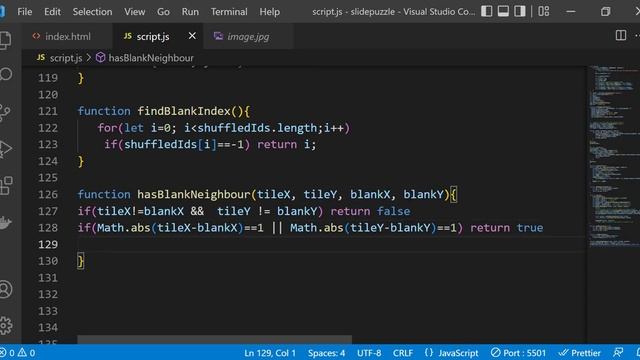Open the Search view in activity bar
Image resolution: width=640 pixels, height=360 pixels.
pyautogui.click(x=6, y=74)
